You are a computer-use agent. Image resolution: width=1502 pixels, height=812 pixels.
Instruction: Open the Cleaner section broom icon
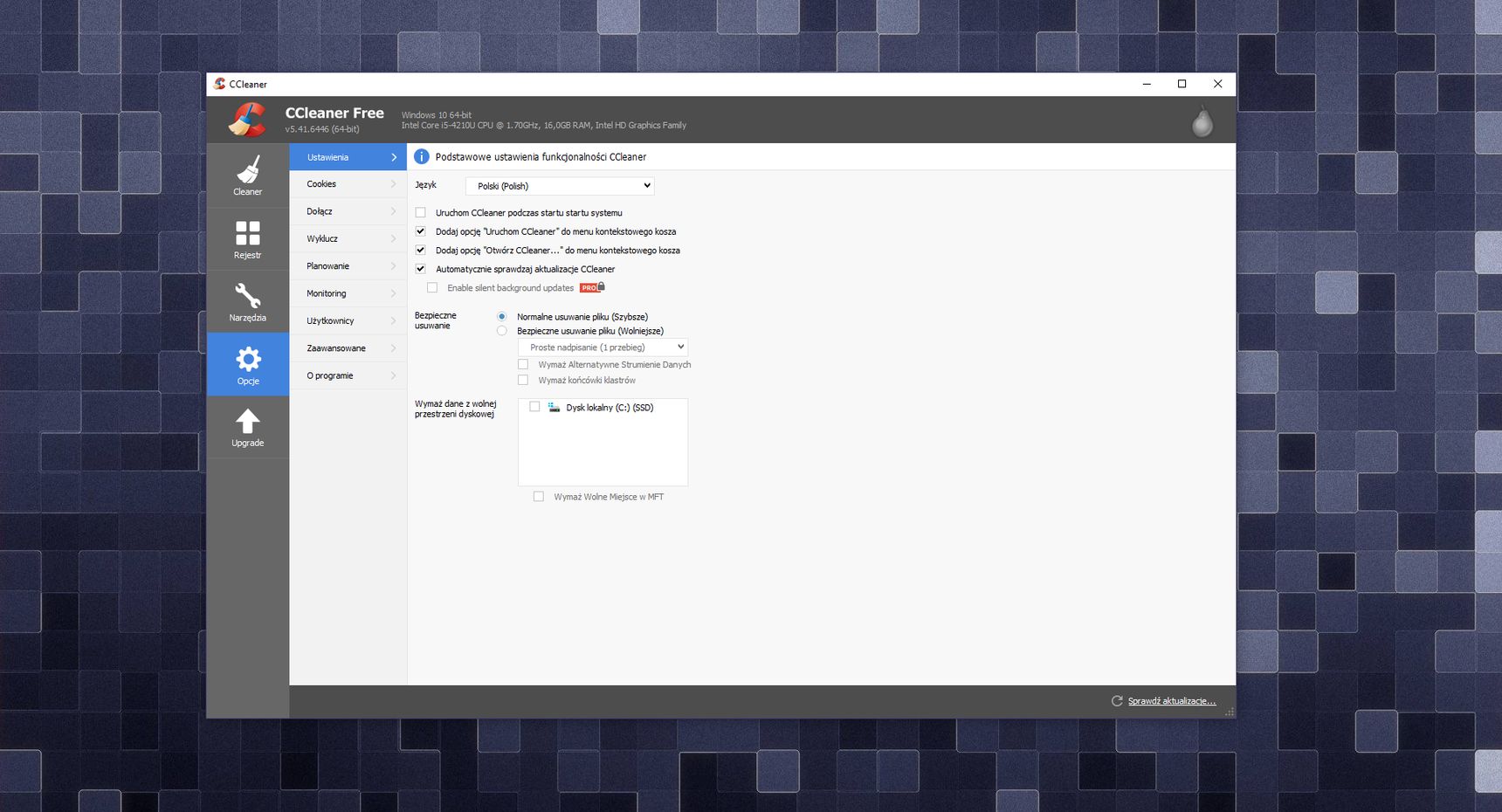pyautogui.click(x=248, y=169)
